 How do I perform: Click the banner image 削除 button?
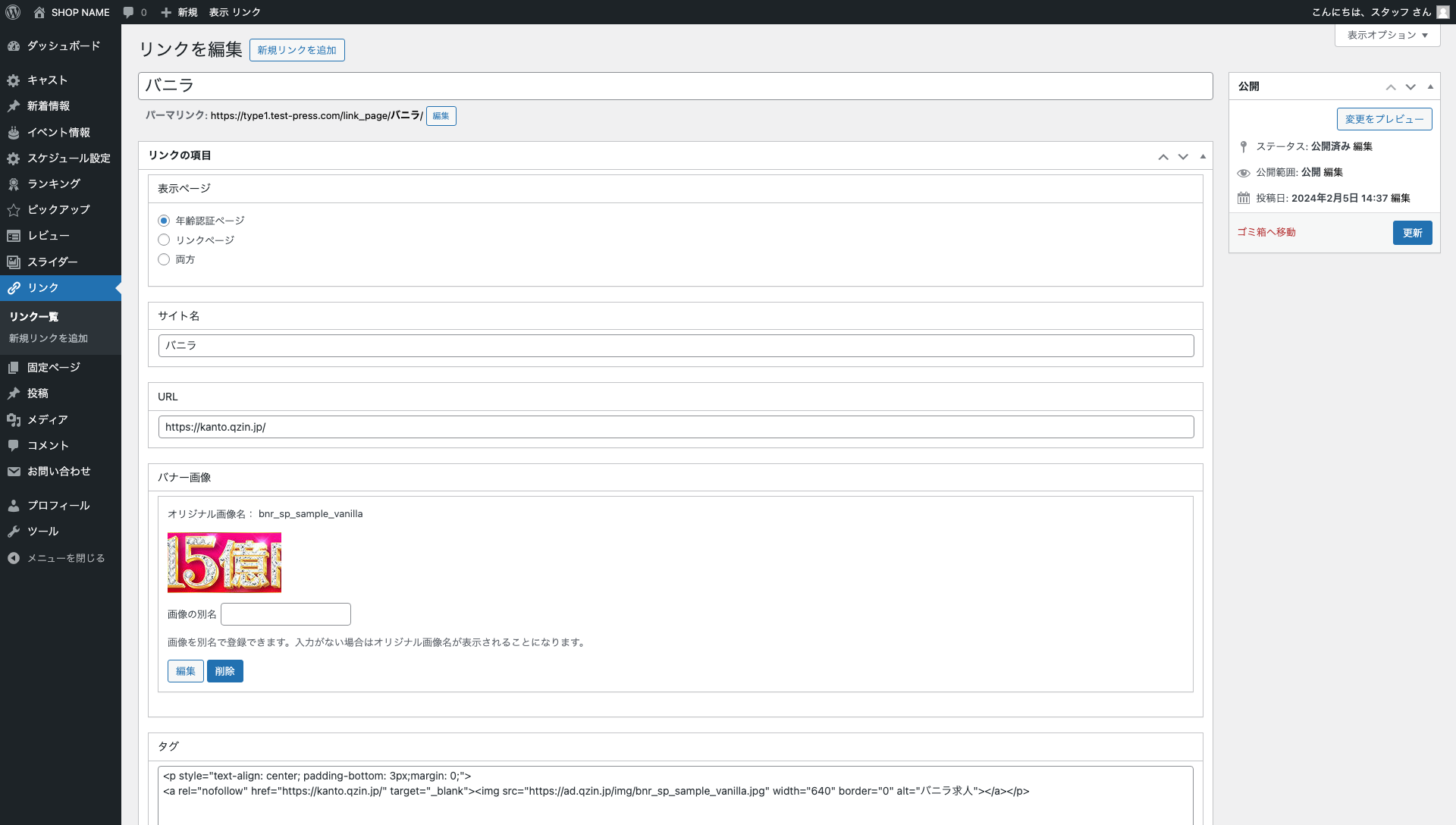click(x=225, y=671)
